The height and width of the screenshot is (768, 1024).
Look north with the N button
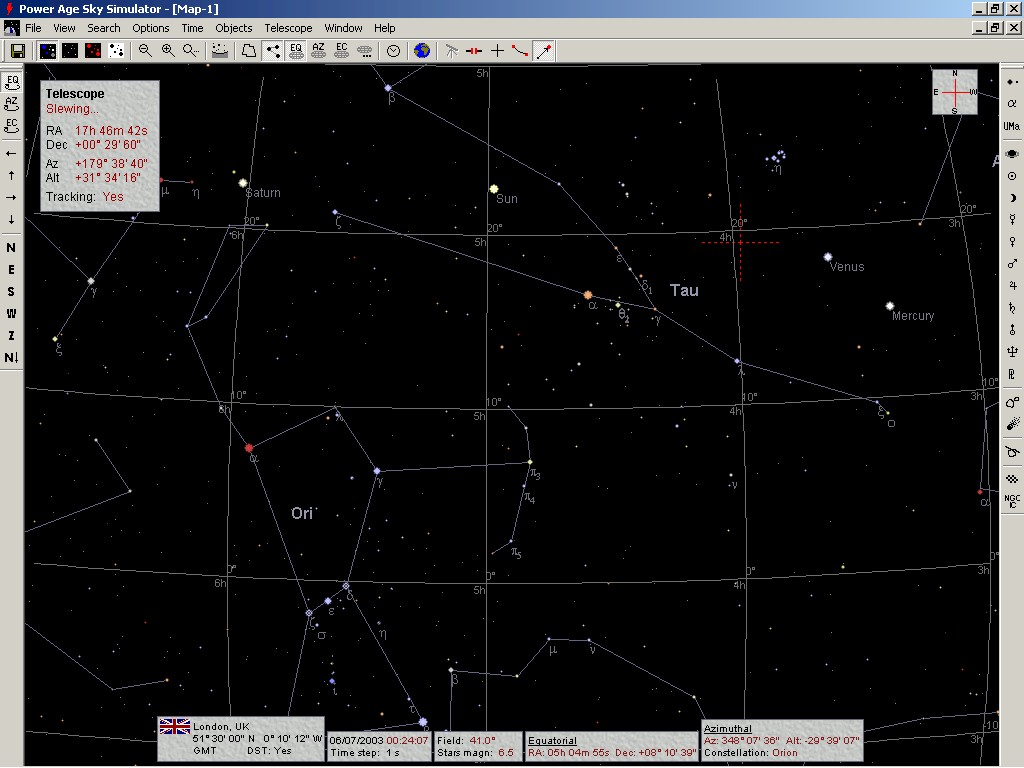(x=11, y=248)
